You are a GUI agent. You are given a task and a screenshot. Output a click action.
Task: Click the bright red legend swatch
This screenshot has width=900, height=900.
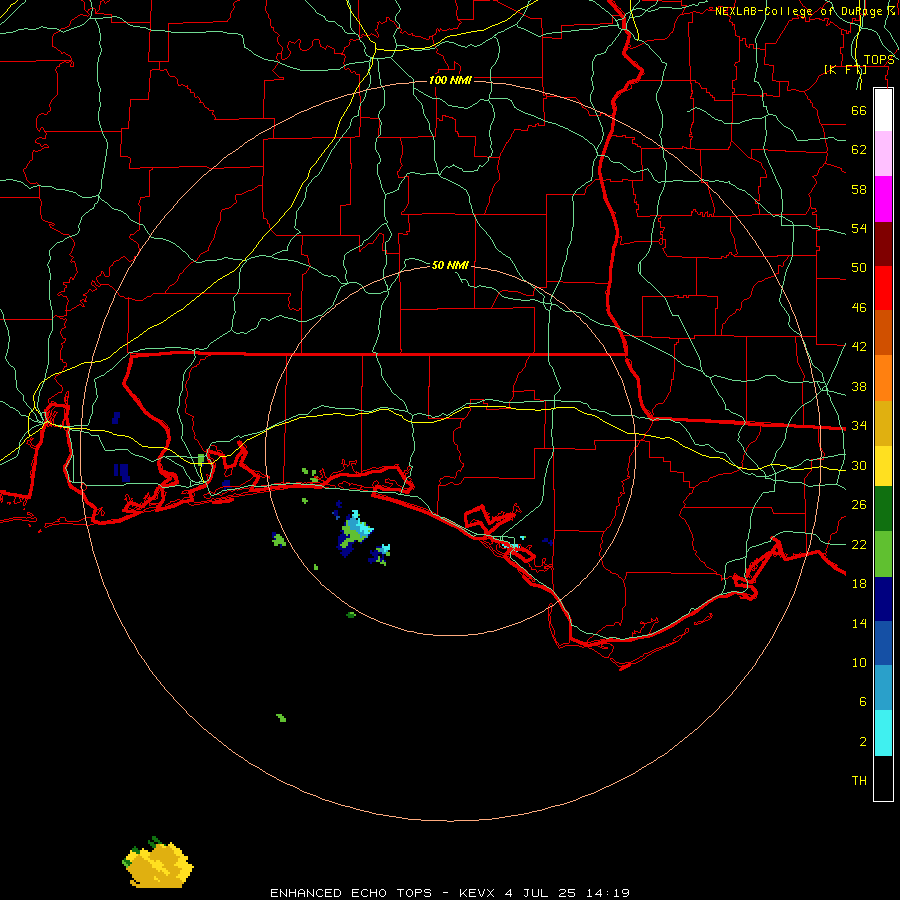click(x=883, y=288)
